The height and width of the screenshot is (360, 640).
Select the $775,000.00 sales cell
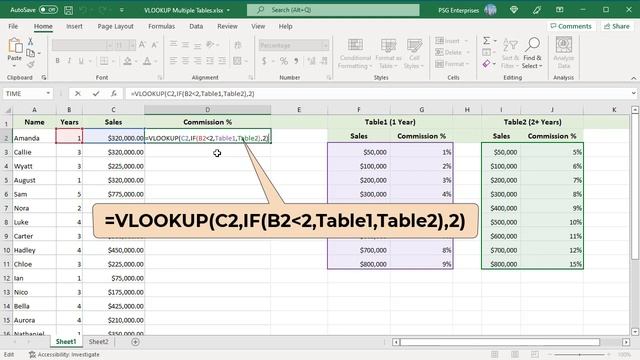[x=113, y=194]
